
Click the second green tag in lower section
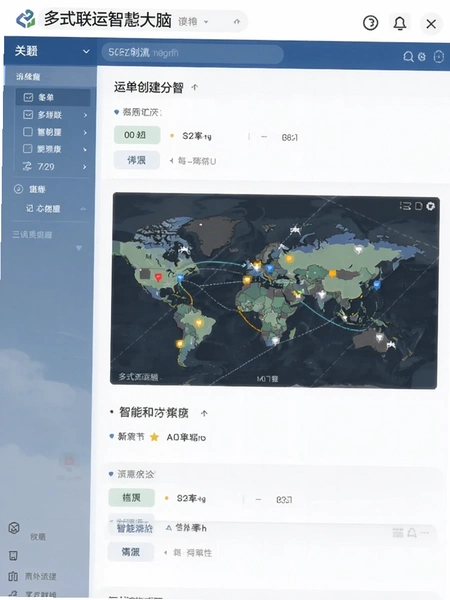click(132, 497)
